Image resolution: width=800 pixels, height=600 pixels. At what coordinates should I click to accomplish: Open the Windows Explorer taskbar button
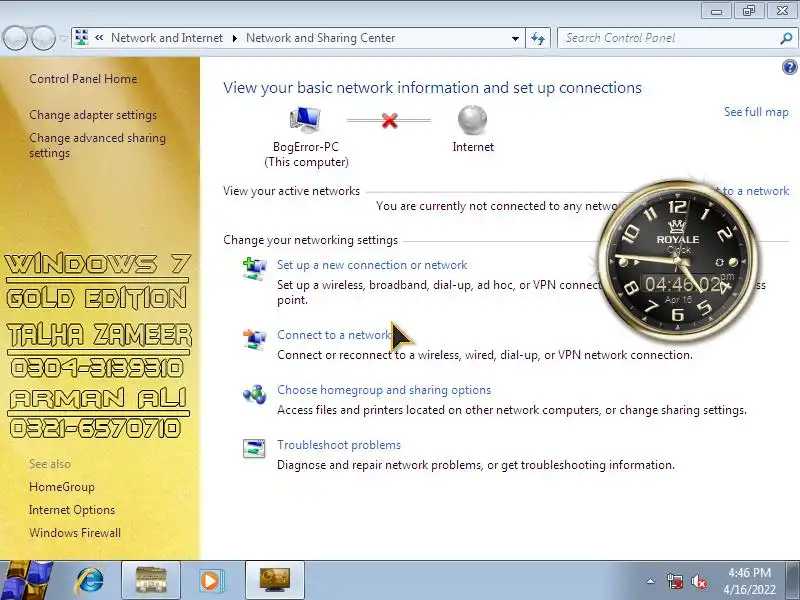151,581
